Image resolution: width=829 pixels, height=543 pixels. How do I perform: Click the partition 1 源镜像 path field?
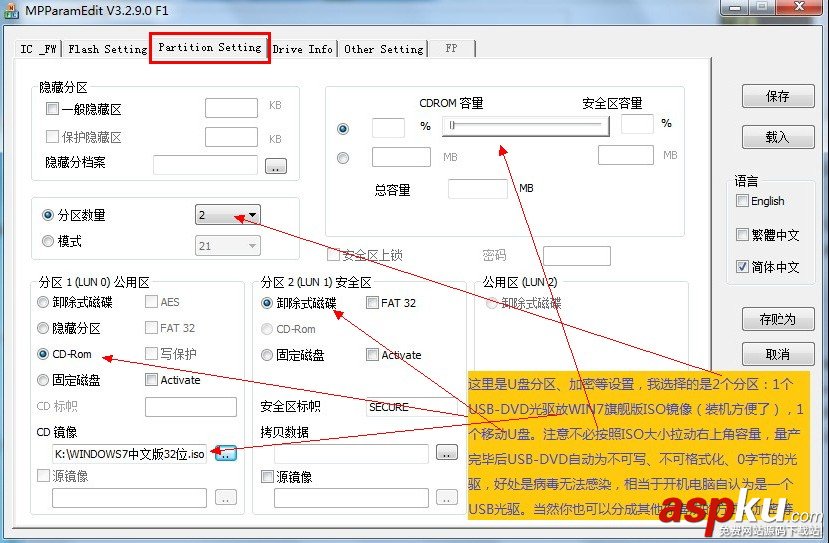click(x=130, y=498)
